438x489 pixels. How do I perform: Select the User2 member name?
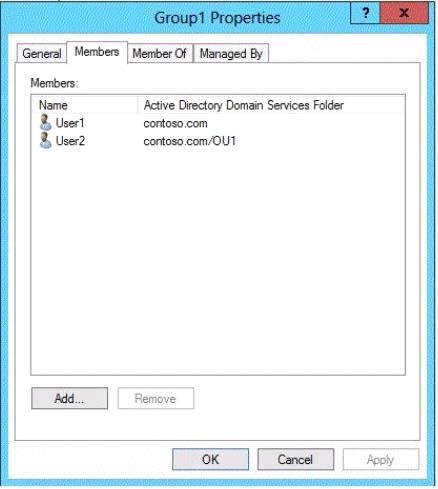click(70, 141)
